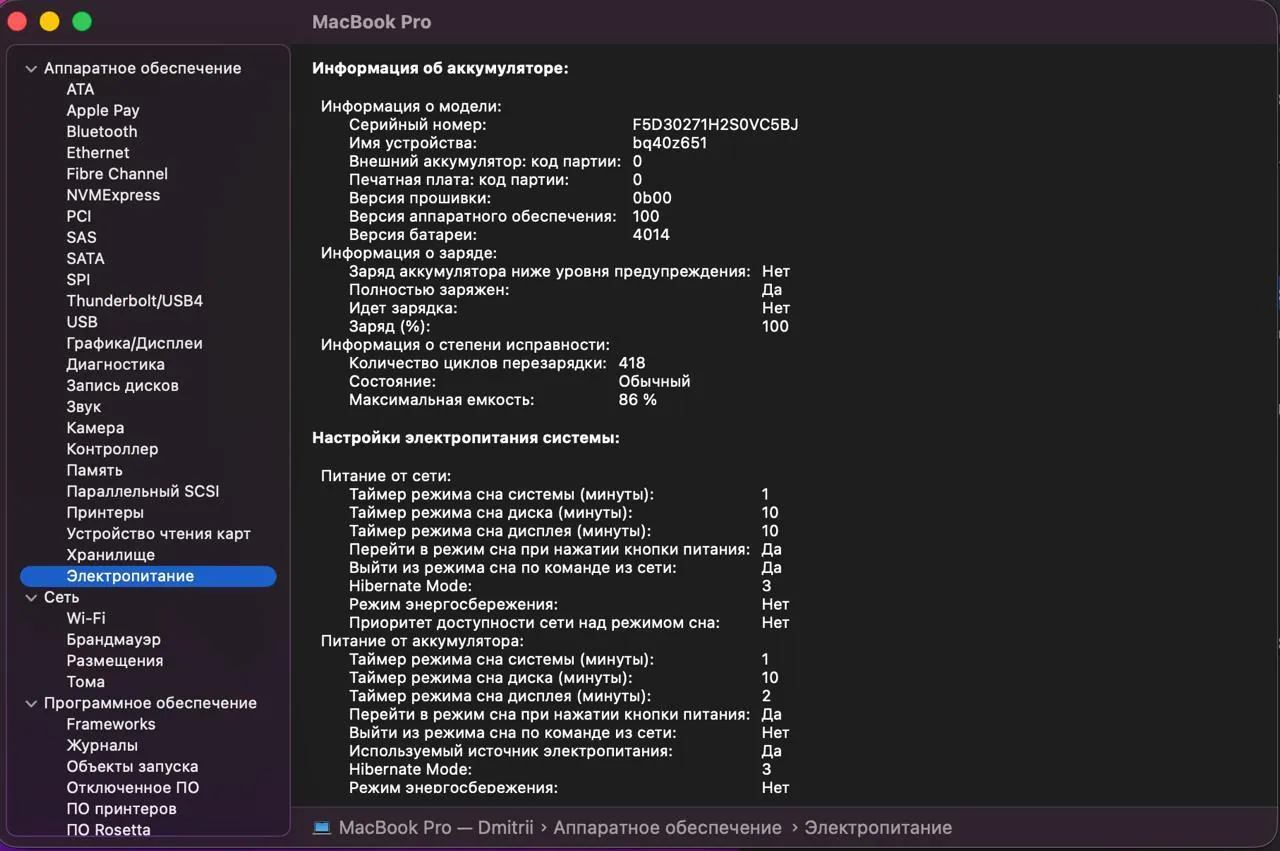Open Хранилище in the hardware list

[111, 555]
